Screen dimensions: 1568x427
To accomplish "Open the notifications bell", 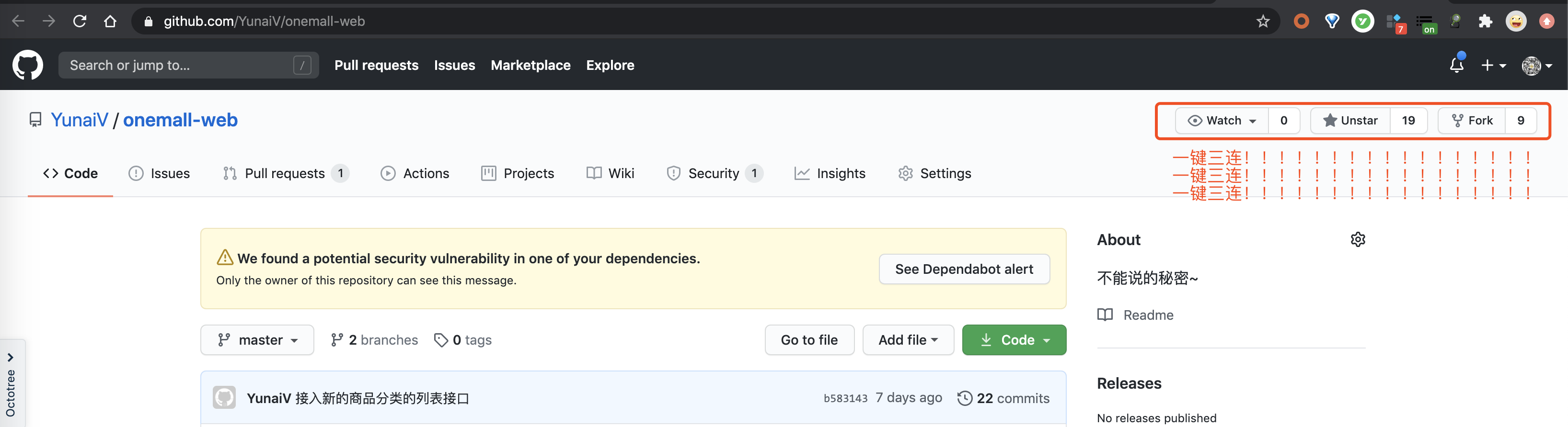I will (1456, 65).
